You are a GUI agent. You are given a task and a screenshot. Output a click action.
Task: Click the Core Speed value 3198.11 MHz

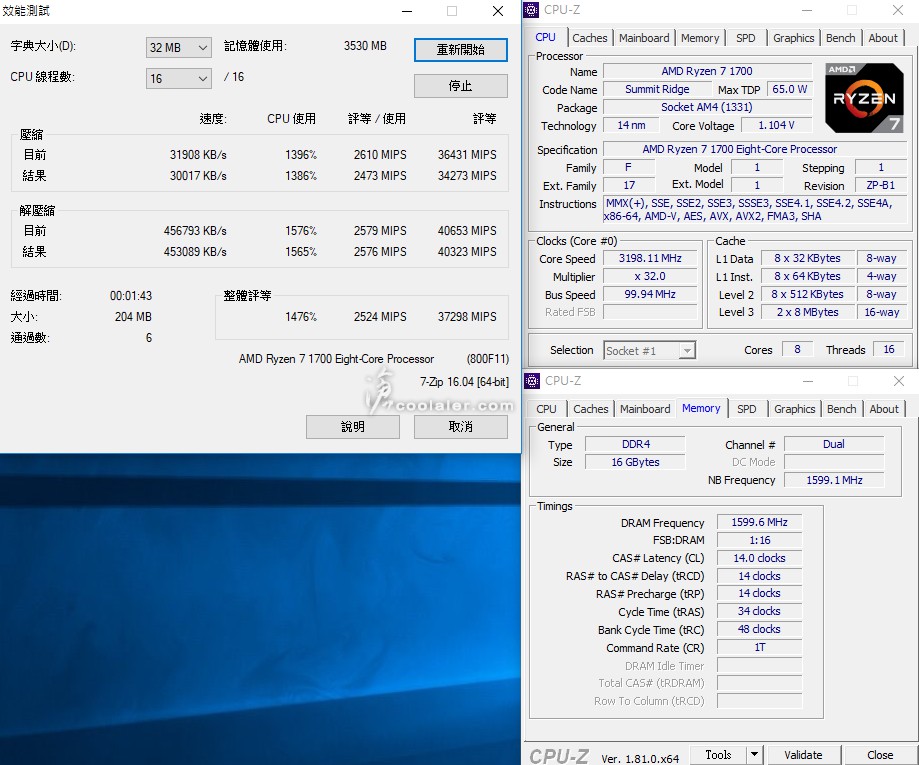click(650, 259)
